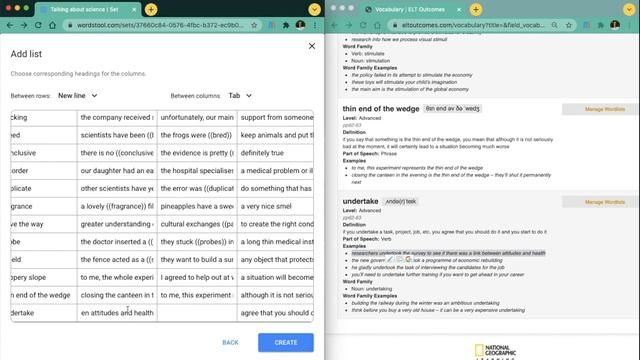Click the CREATE button
The height and width of the screenshot is (360, 640).
tap(286, 342)
